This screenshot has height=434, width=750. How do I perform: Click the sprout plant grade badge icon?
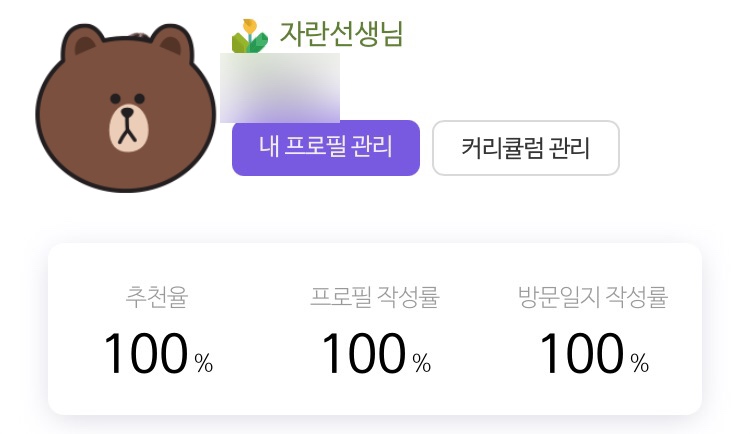tap(249, 36)
